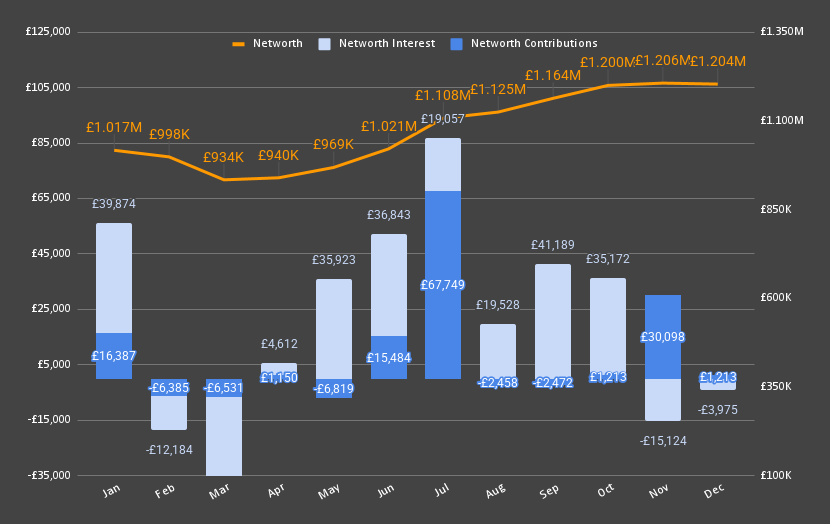Click the £1.350M right axis label

tap(782, 31)
